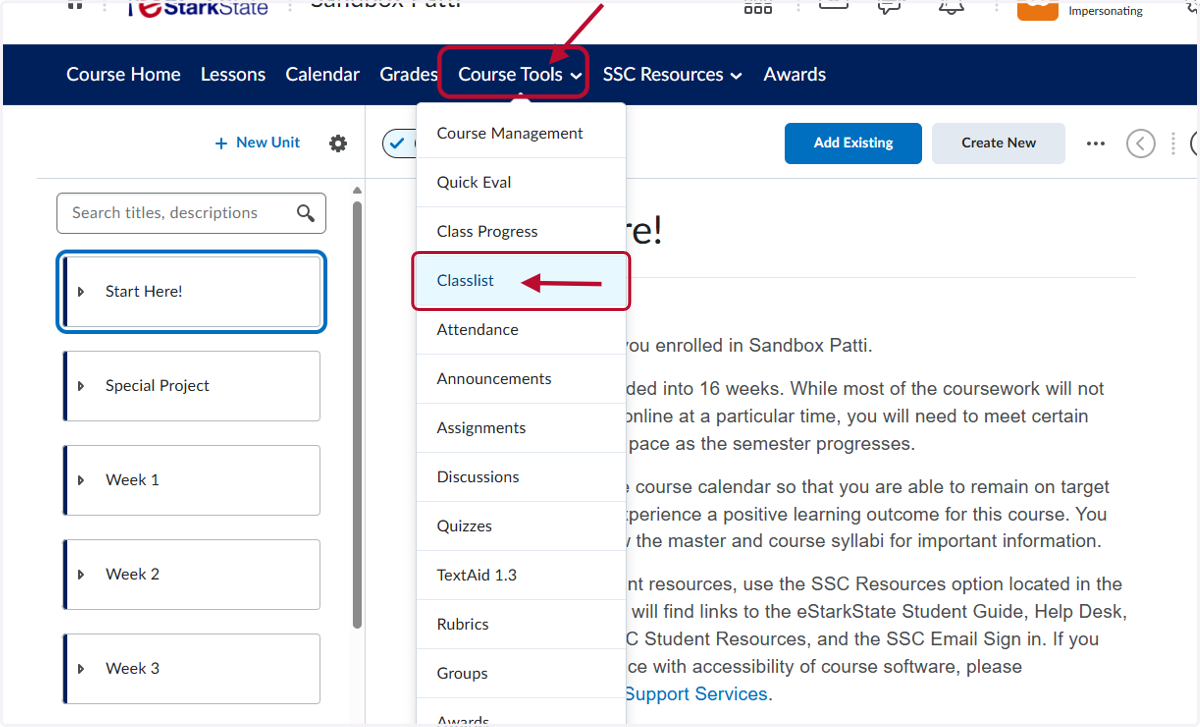
Task: Open Attendance from the menu
Action: (x=521, y=329)
